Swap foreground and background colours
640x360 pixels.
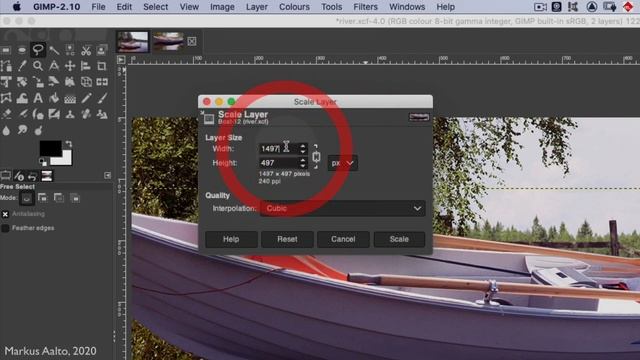point(69,144)
